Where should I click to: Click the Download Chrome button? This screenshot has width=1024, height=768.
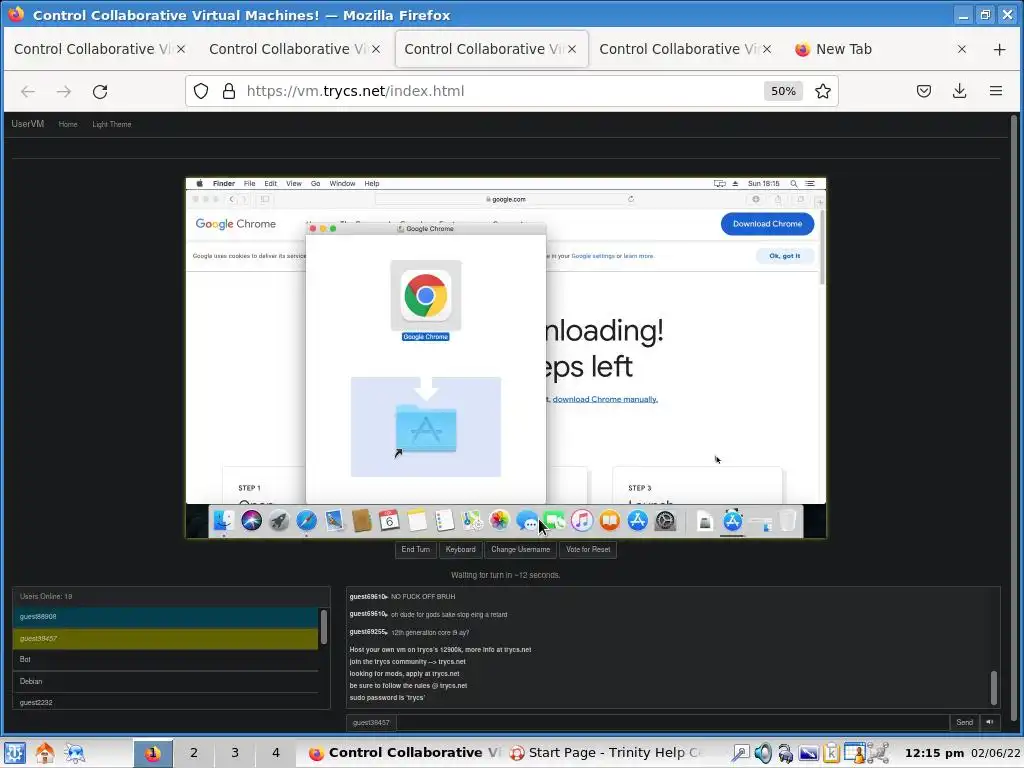[x=767, y=223]
